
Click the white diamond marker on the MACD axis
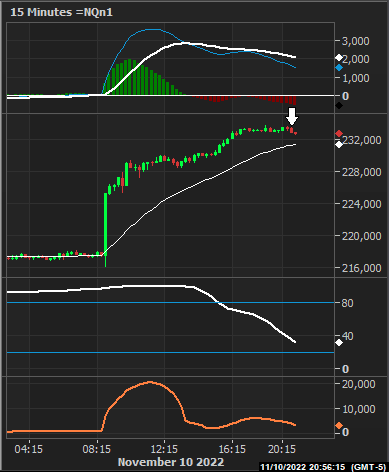coord(339,58)
